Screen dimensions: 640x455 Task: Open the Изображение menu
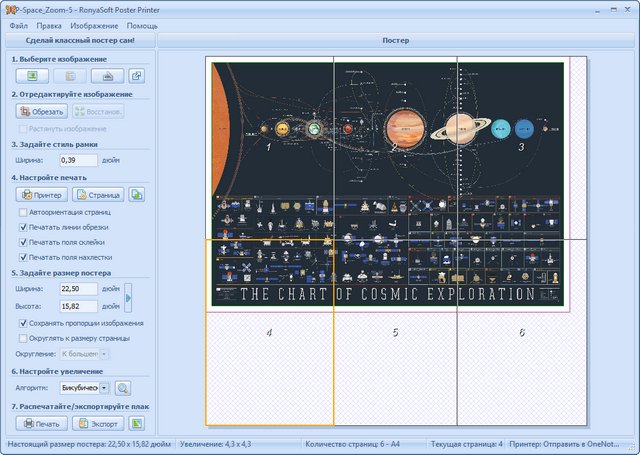[93, 25]
